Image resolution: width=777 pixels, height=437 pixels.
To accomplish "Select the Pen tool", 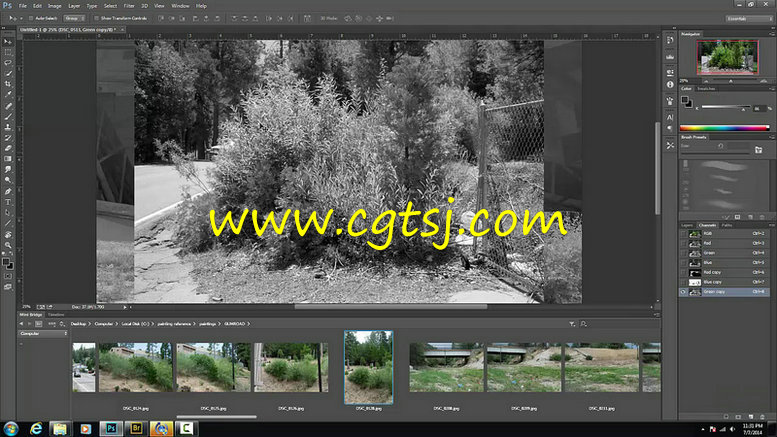I will 8,191.
